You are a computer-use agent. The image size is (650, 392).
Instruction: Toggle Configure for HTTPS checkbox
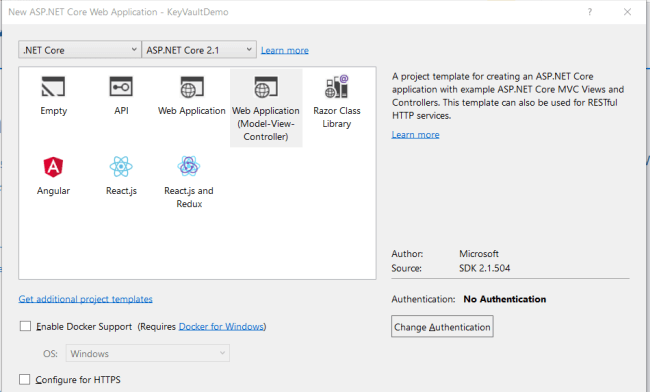click(24, 379)
